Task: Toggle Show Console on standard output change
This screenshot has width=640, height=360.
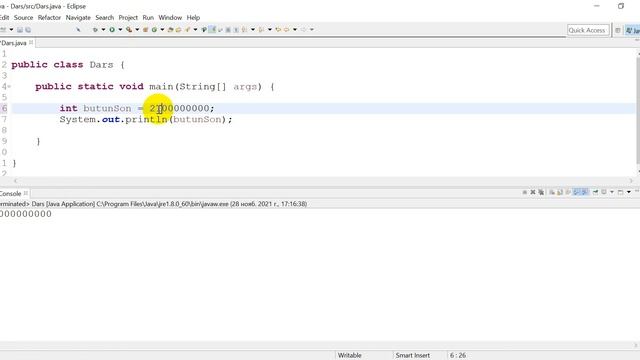Action: click(576, 192)
